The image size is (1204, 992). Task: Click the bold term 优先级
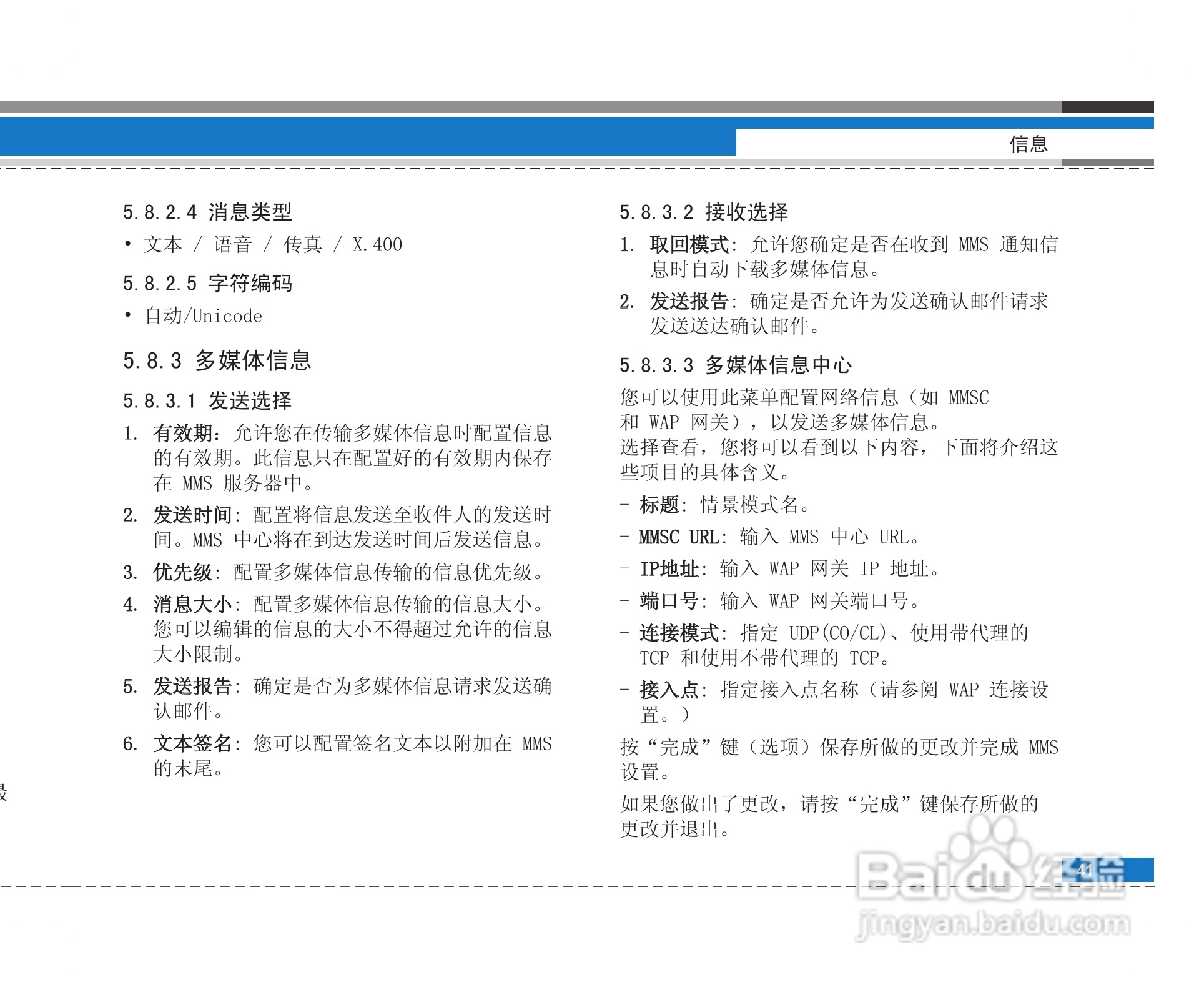point(183,572)
